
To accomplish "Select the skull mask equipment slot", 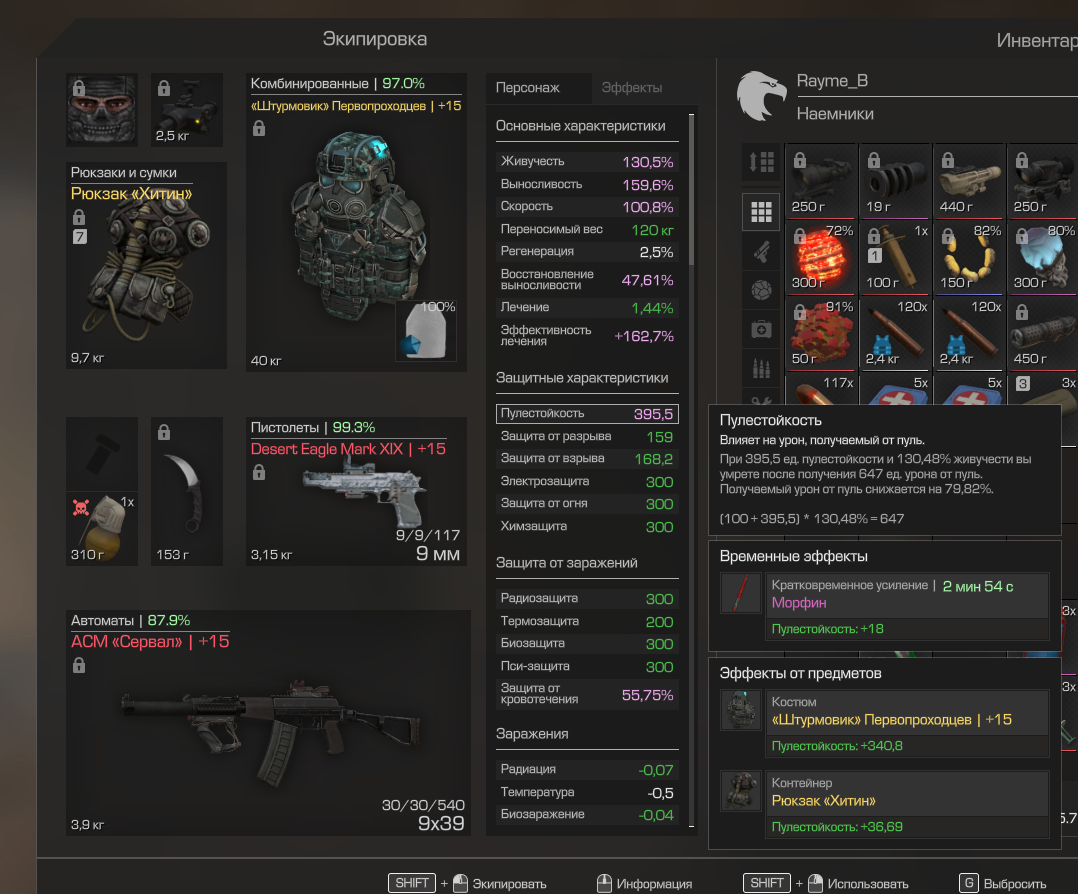I will pos(103,109).
